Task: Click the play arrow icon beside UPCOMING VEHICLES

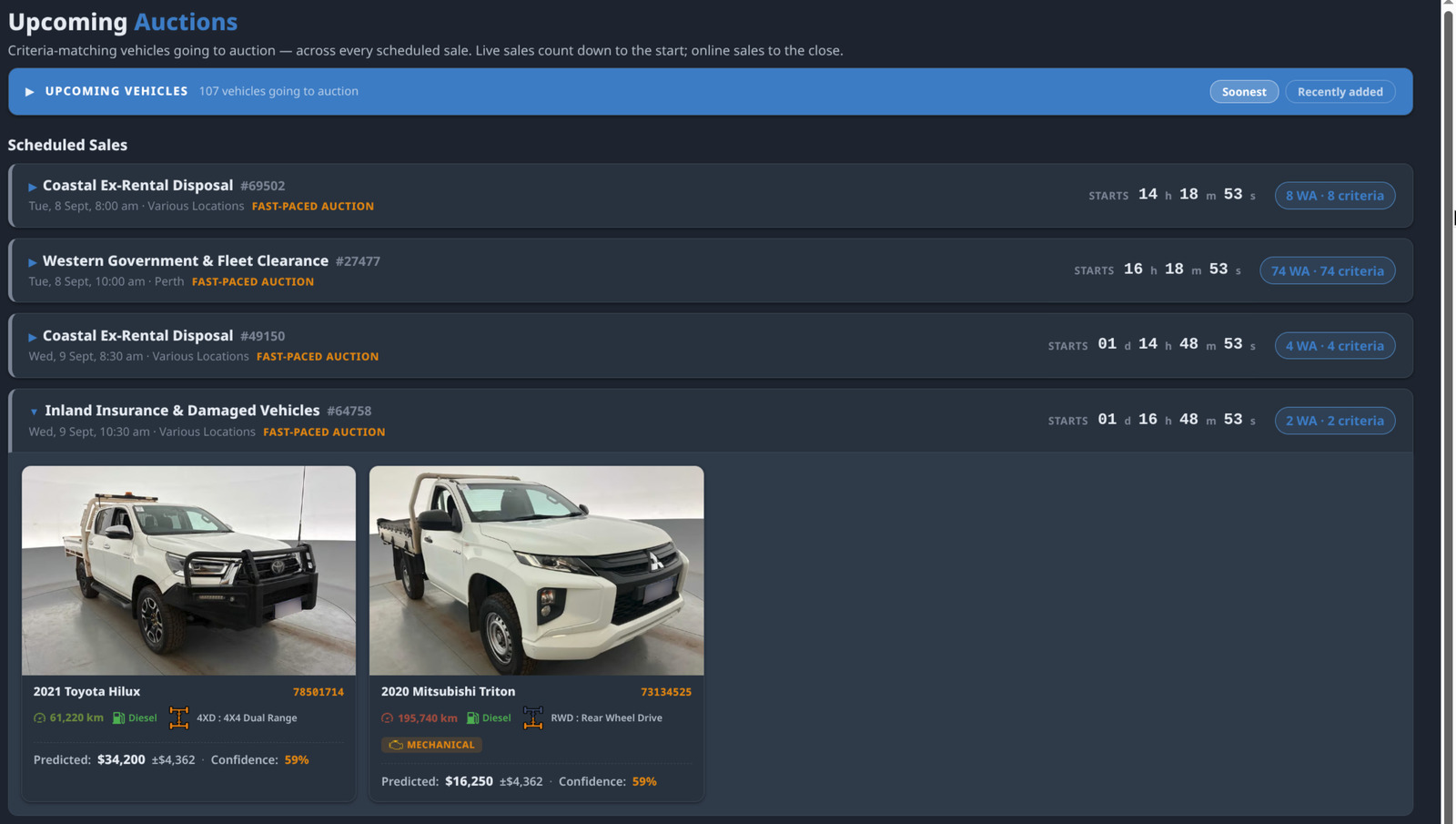Action: [x=30, y=91]
